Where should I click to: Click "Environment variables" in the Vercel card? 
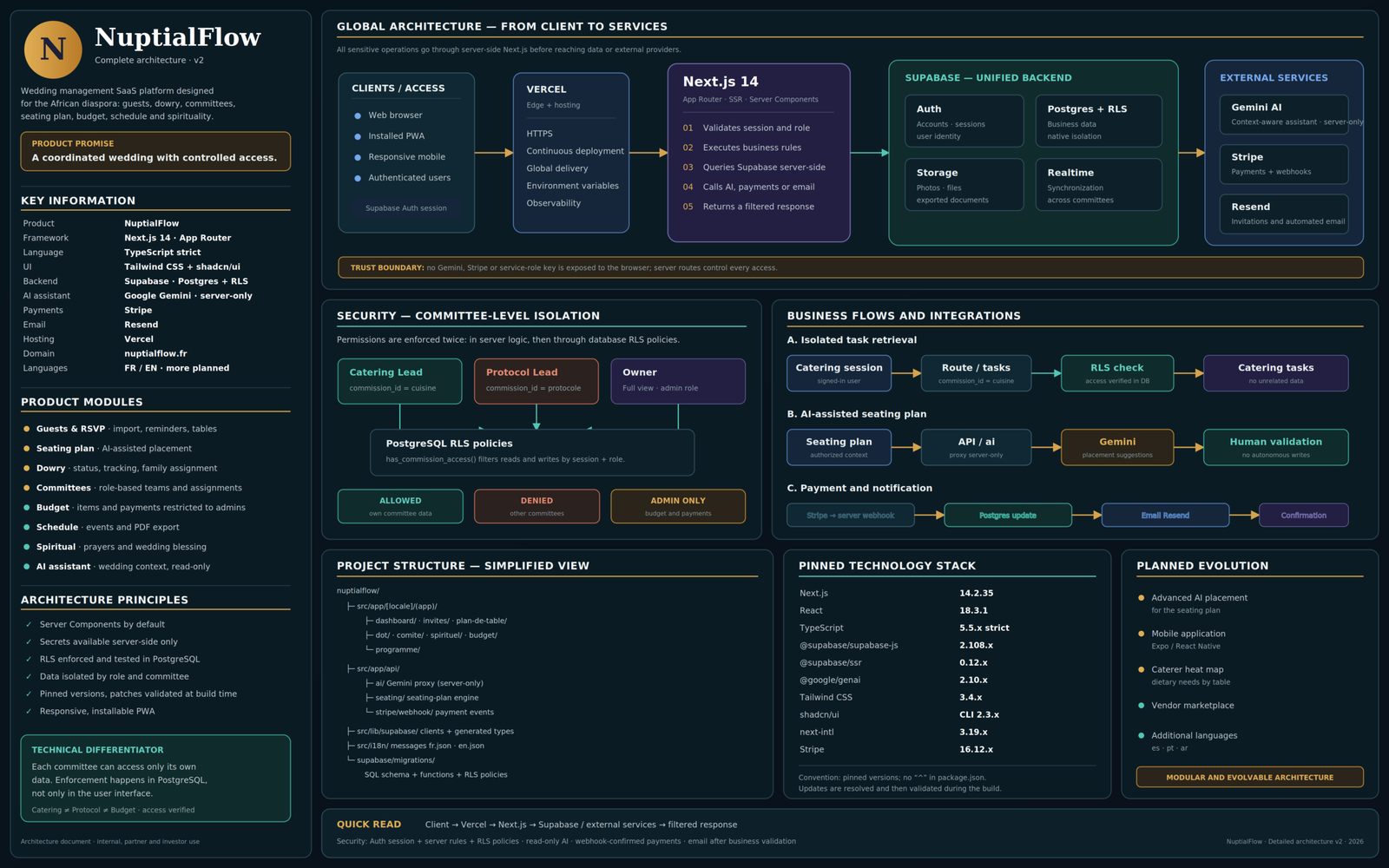(x=572, y=186)
